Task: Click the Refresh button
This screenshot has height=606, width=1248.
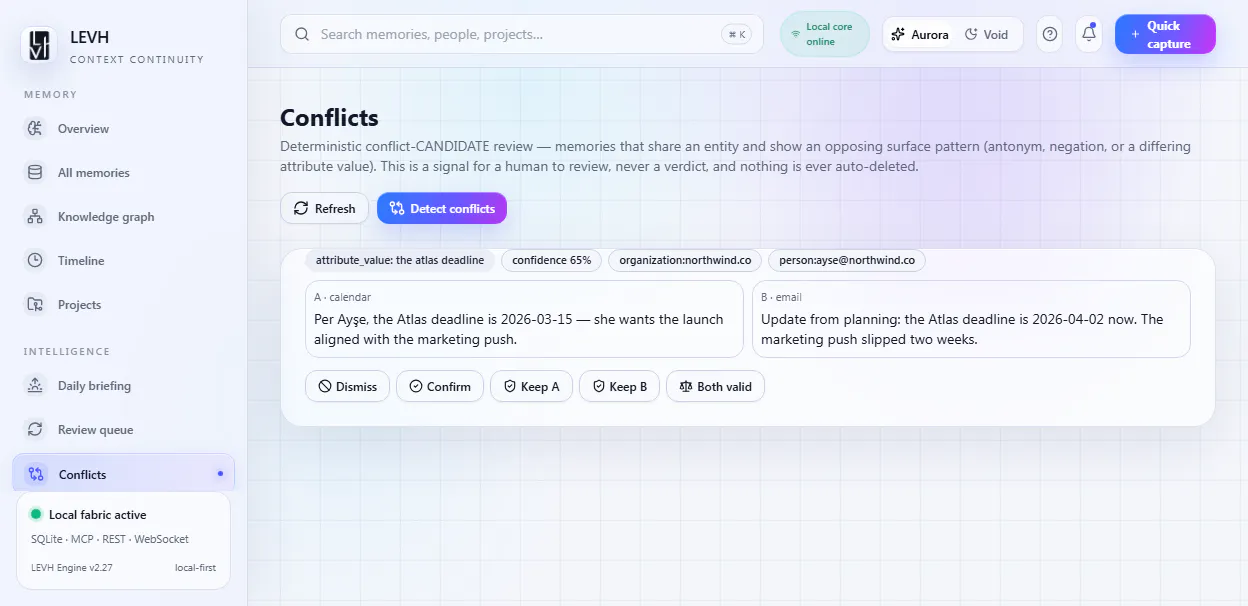Action: coord(324,208)
